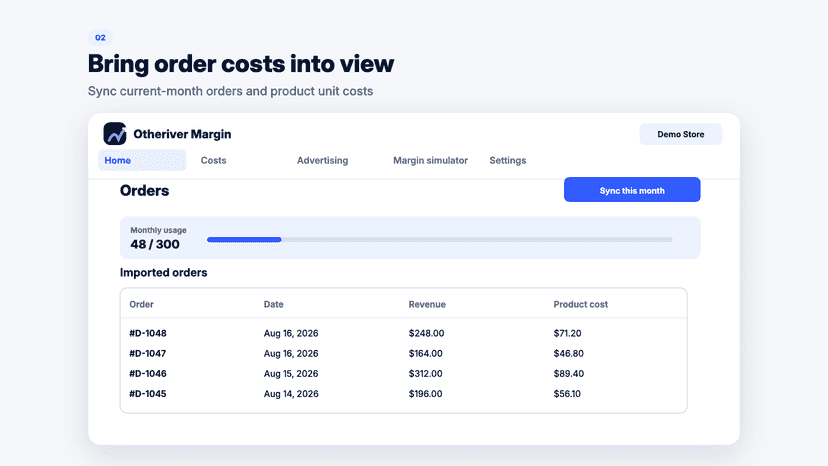The height and width of the screenshot is (466, 828).
Task: Select order #D-1047
Action: pyautogui.click(x=148, y=353)
